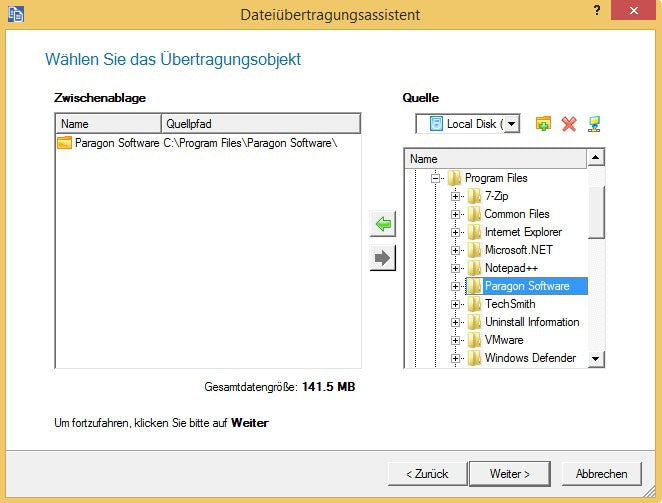Select the highlighted Paragon Software tree item

tap(527, 286)
